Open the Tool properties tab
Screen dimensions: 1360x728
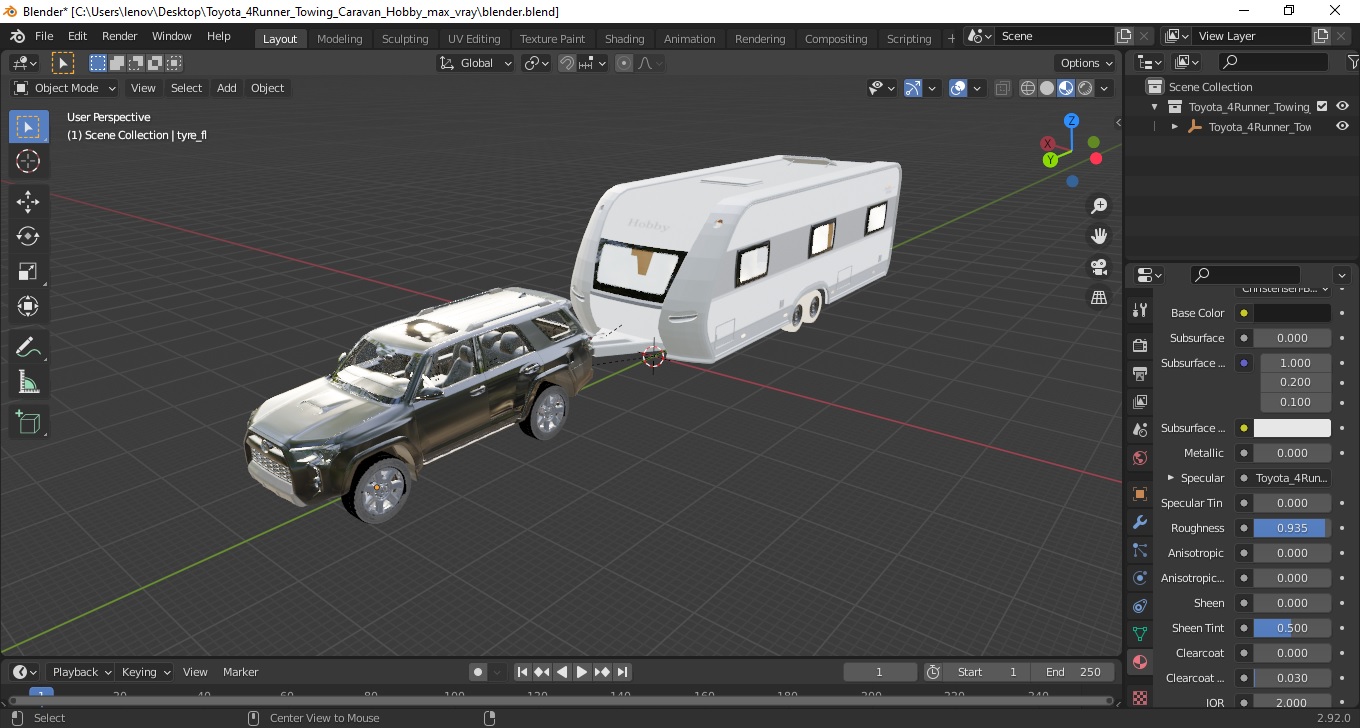(x=1139, y=310)
